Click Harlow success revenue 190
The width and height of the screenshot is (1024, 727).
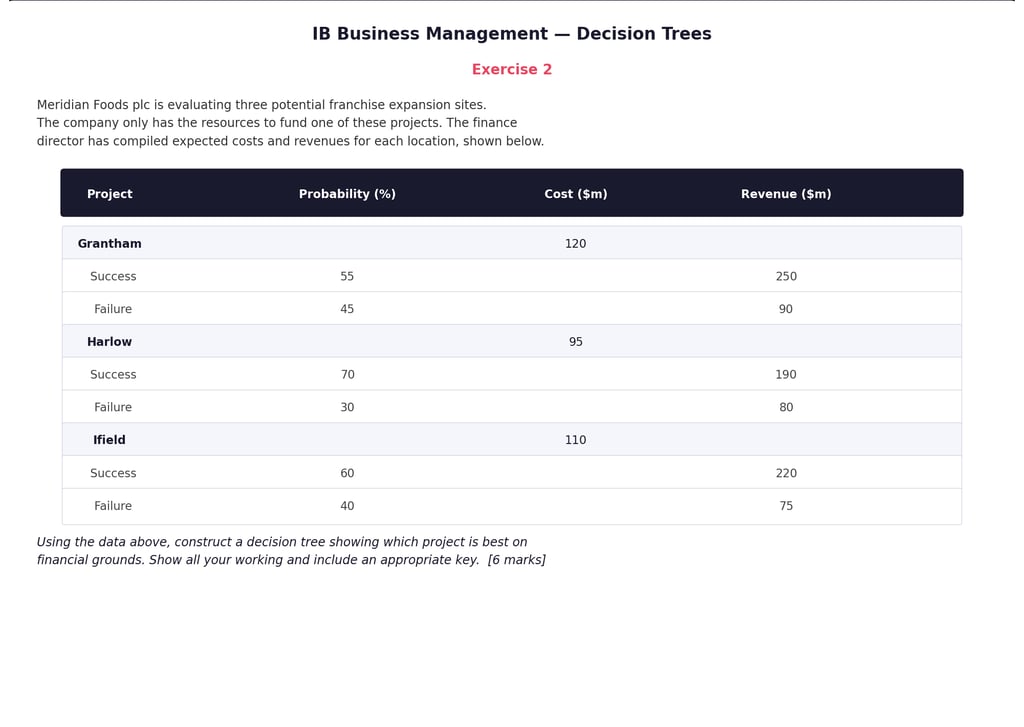click(786, 374)
